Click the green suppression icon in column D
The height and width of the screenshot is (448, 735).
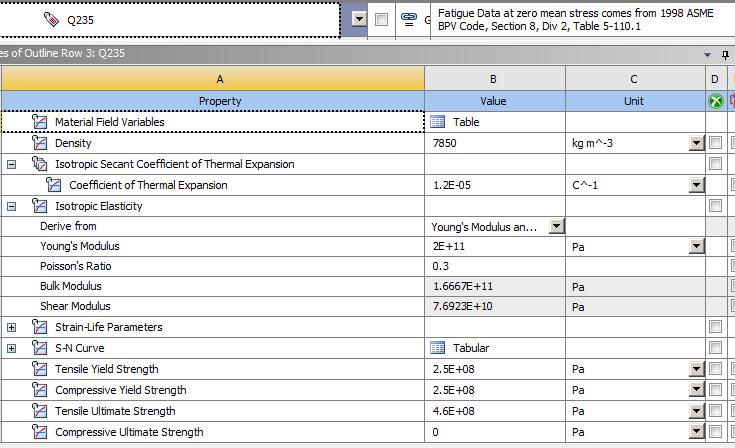(x=715, y=101)
